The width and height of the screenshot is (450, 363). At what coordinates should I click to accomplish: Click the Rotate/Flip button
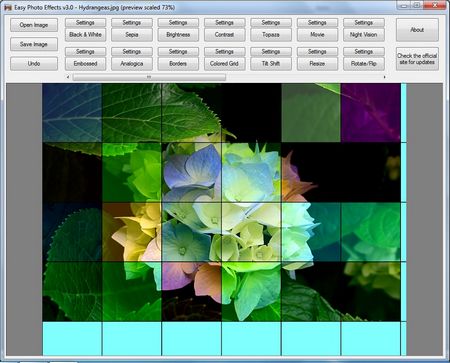(x=364, y=64)
